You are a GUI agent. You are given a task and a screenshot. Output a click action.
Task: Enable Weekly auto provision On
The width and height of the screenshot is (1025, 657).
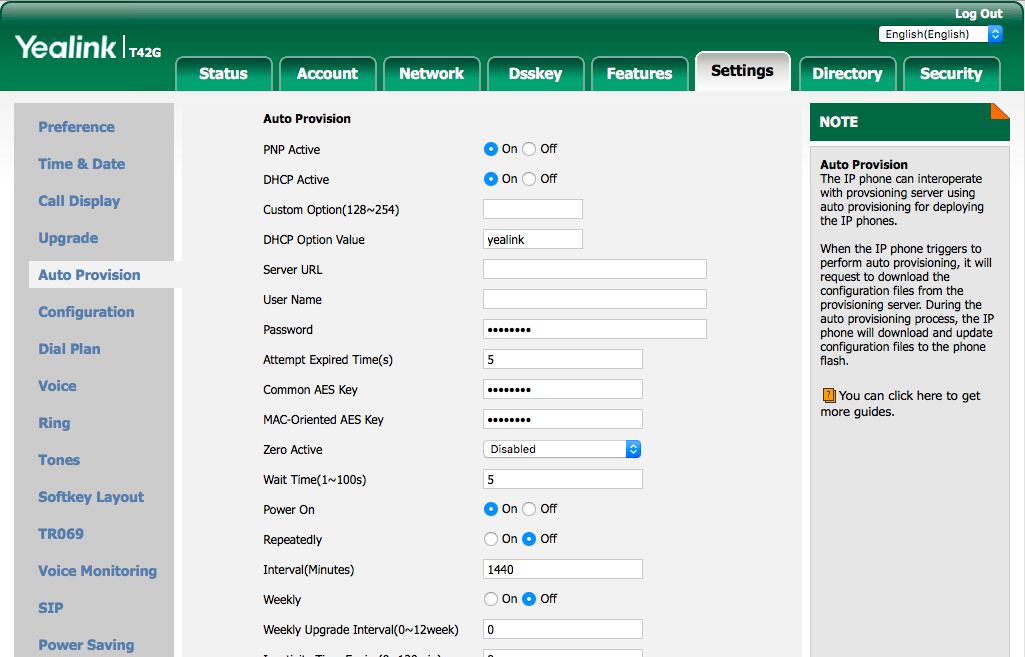491,599
